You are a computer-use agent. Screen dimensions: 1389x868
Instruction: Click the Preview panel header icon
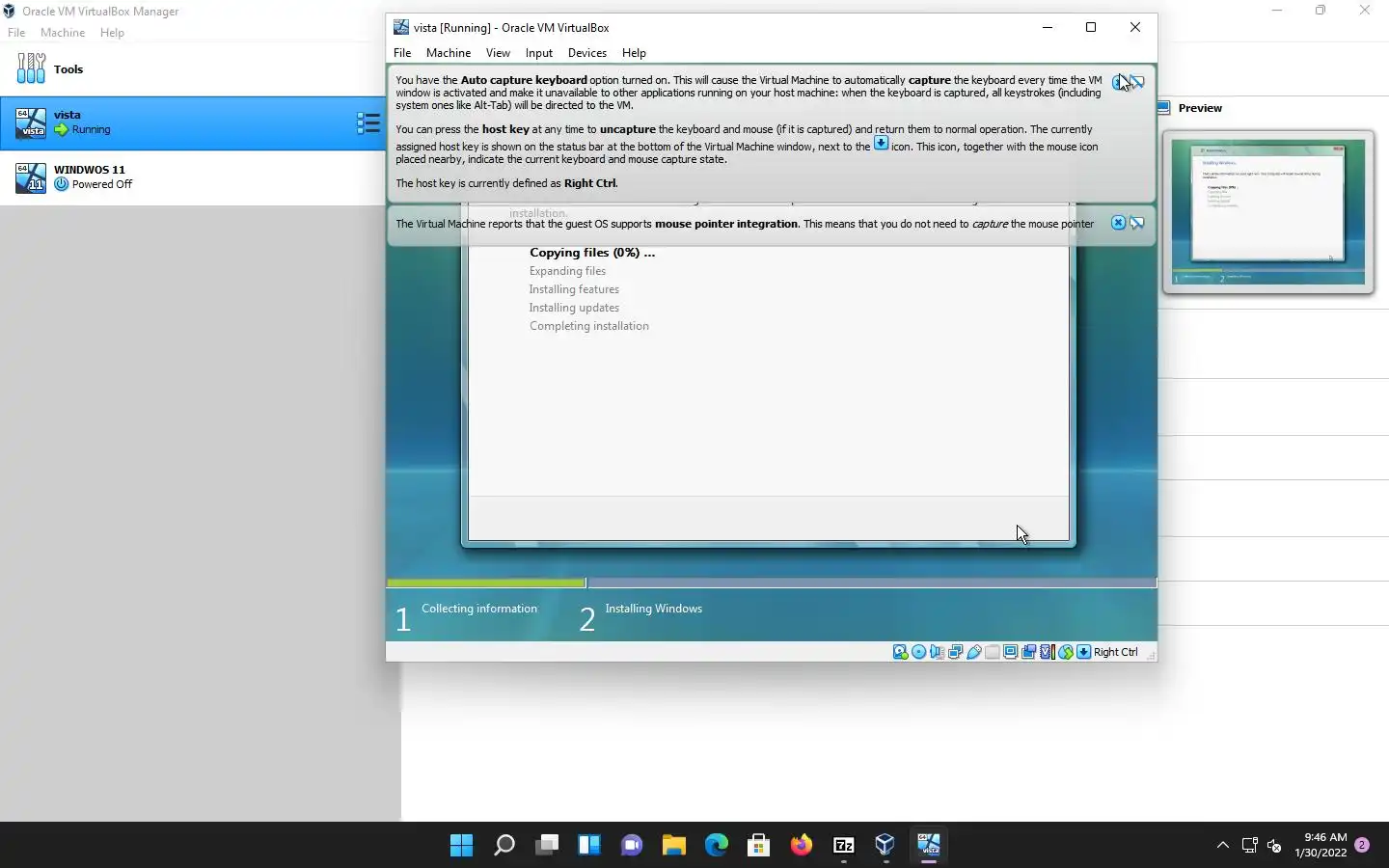(1164, 108)
